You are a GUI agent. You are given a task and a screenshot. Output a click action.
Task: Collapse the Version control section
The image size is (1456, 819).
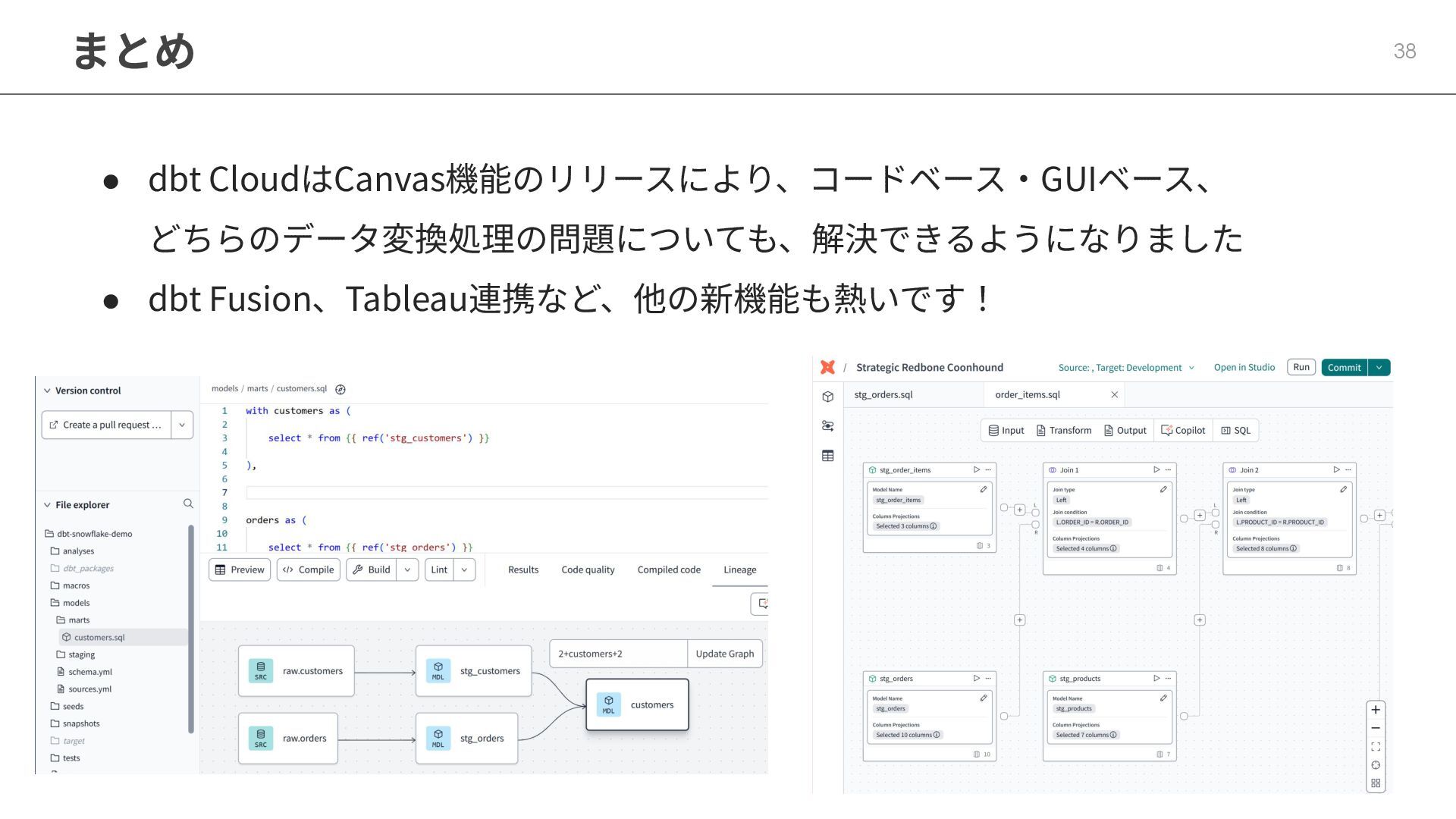click(x=48, y=391)
